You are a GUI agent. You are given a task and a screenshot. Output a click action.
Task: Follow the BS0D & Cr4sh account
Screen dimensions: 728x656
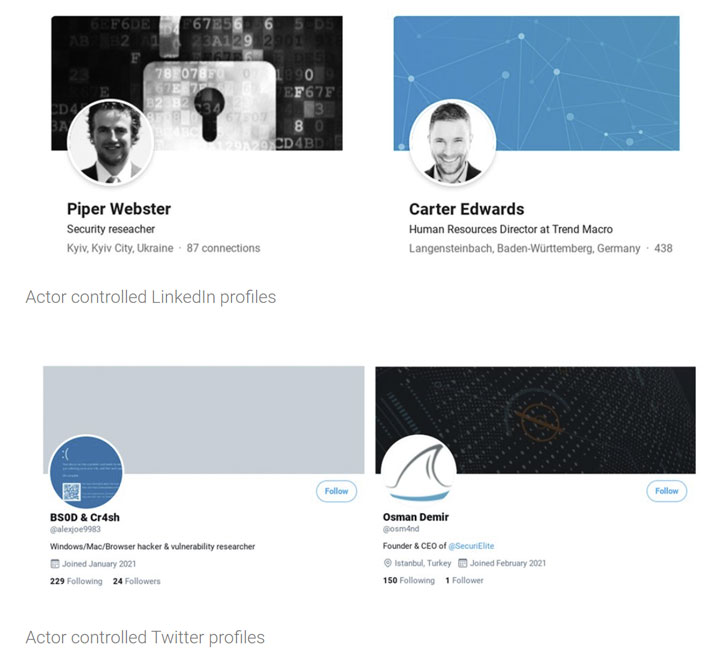pyautogui.click(x=336, y=491)
